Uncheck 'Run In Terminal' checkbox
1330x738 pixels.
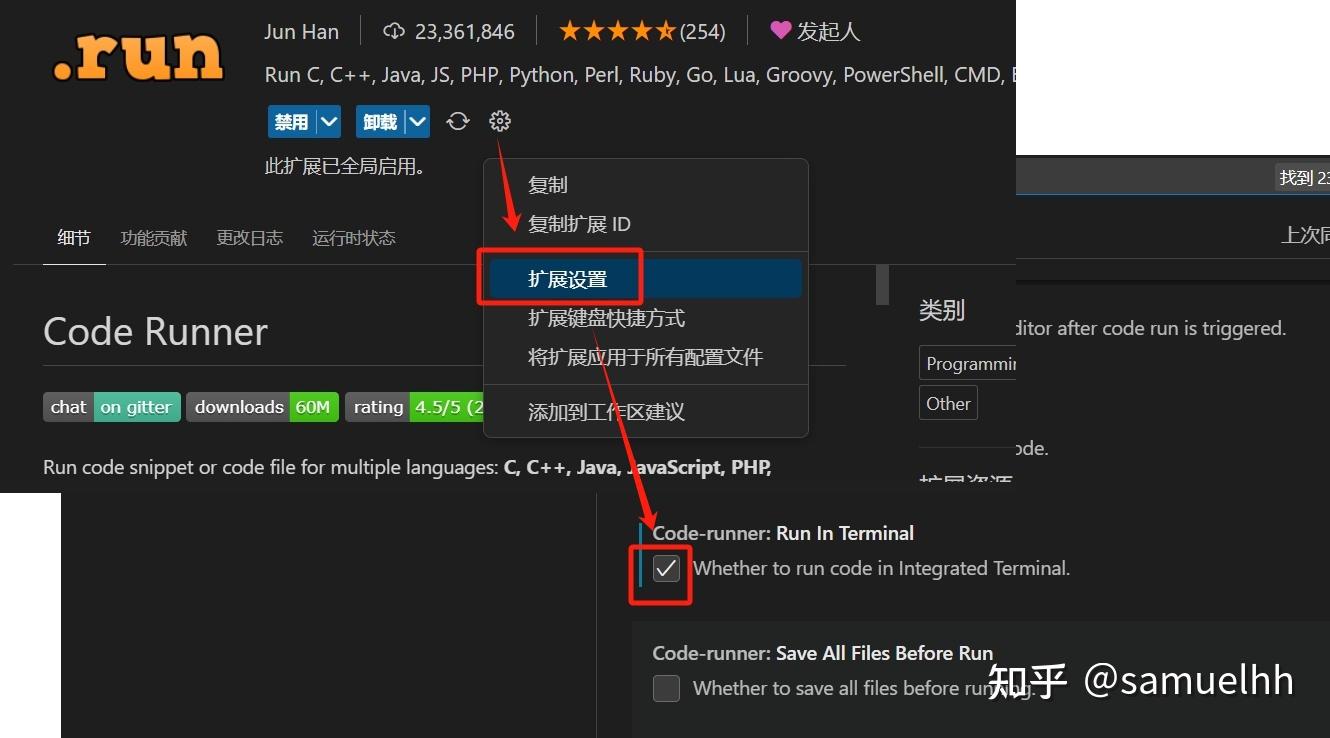665,568
